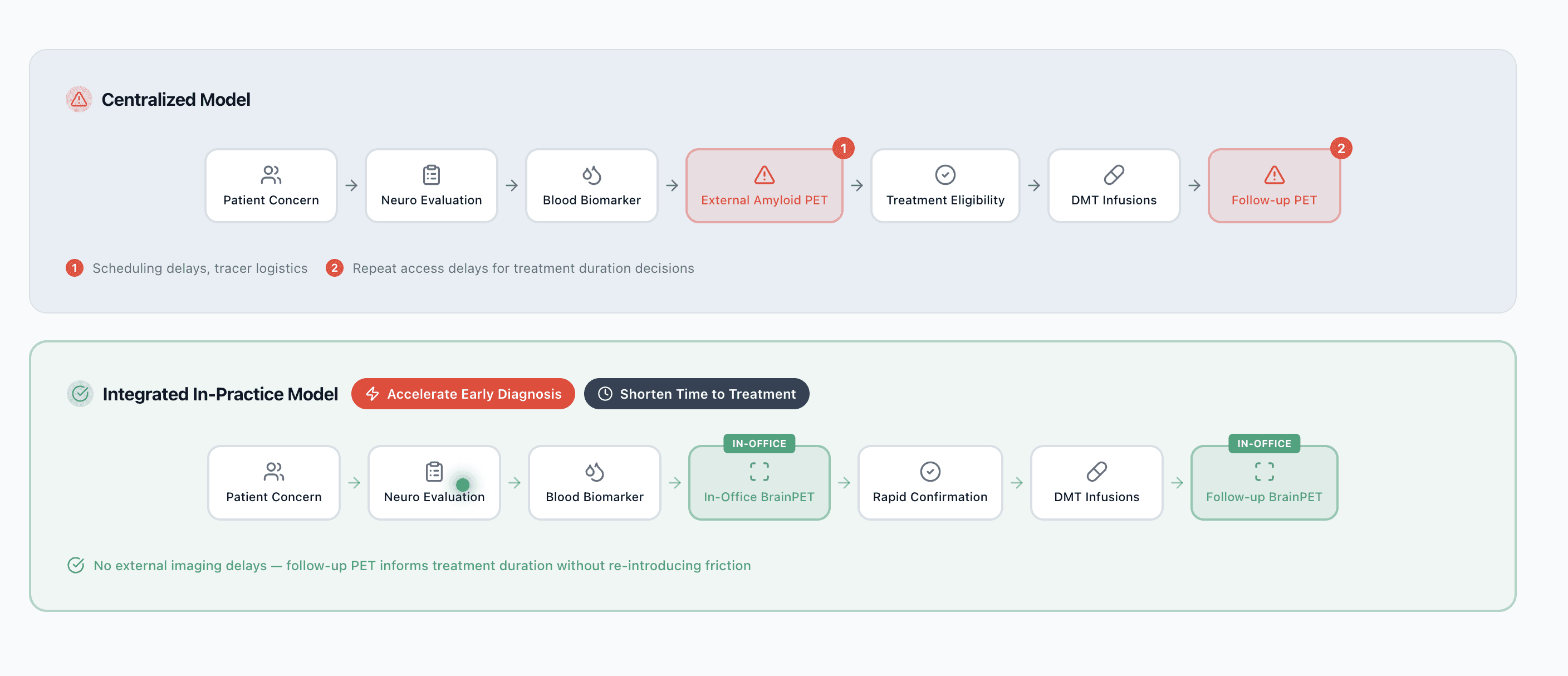
Task: Click the Accelerate Early Diagnosis pill button
Action: (463, 394)
